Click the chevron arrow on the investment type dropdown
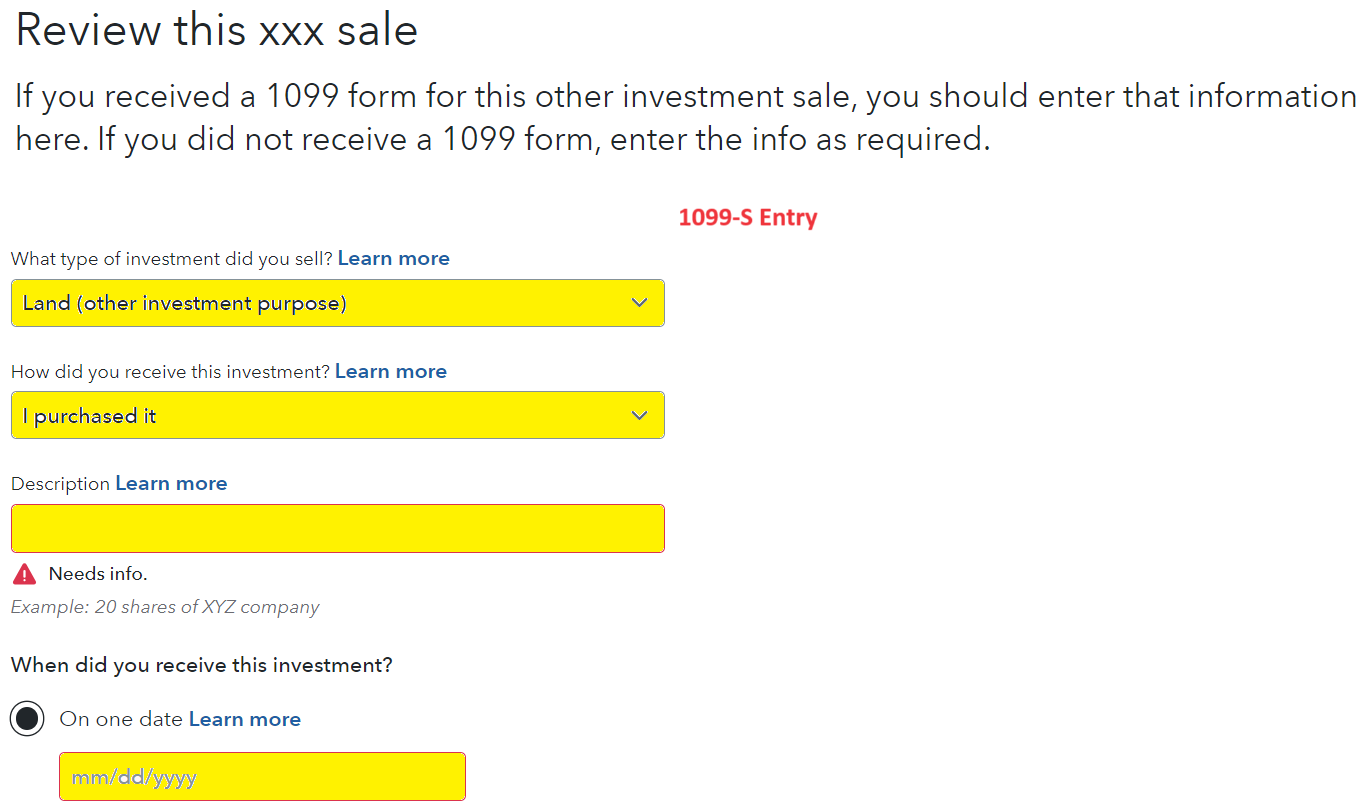This screenshot has height=806, width=1372. pyautogui.click(x=640, y=303)
